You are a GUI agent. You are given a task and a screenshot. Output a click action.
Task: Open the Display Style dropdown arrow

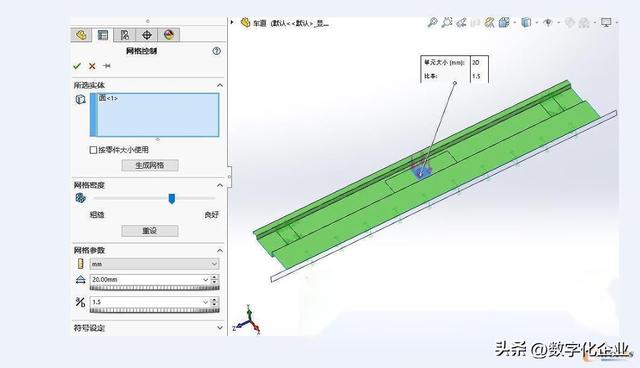click(x=536, y=22)
